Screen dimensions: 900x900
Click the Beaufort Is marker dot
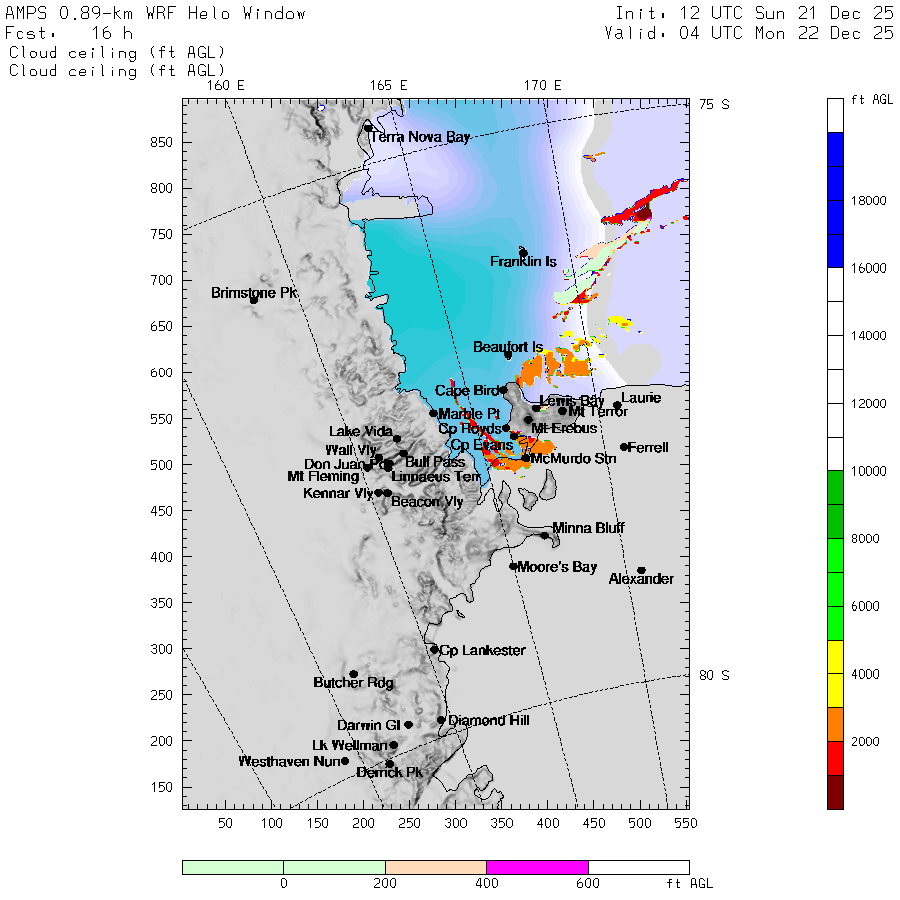coord(508,355)
